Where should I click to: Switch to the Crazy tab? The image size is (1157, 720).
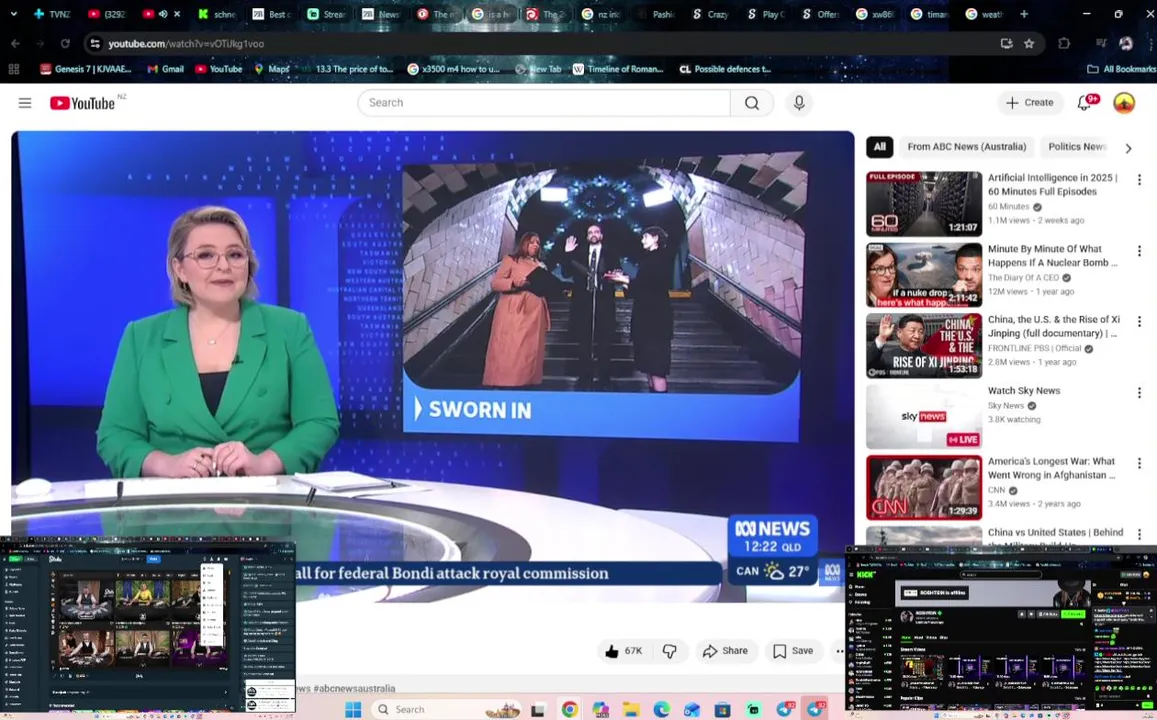tap(710, 14)
